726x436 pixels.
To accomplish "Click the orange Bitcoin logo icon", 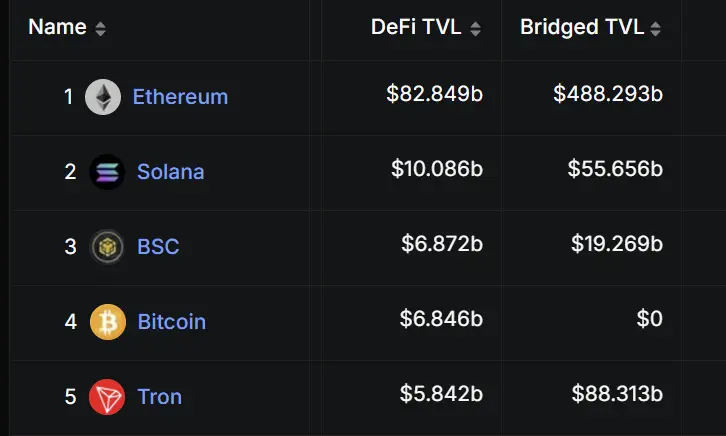I will [x=107, y=322].
